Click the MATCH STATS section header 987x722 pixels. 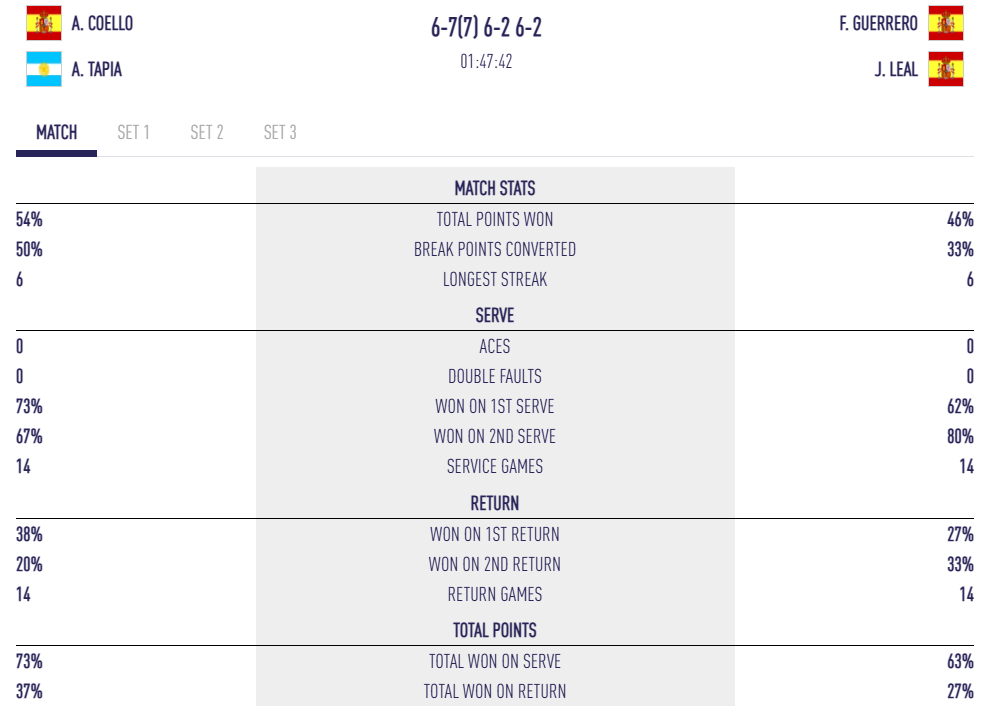pos(494,188)
